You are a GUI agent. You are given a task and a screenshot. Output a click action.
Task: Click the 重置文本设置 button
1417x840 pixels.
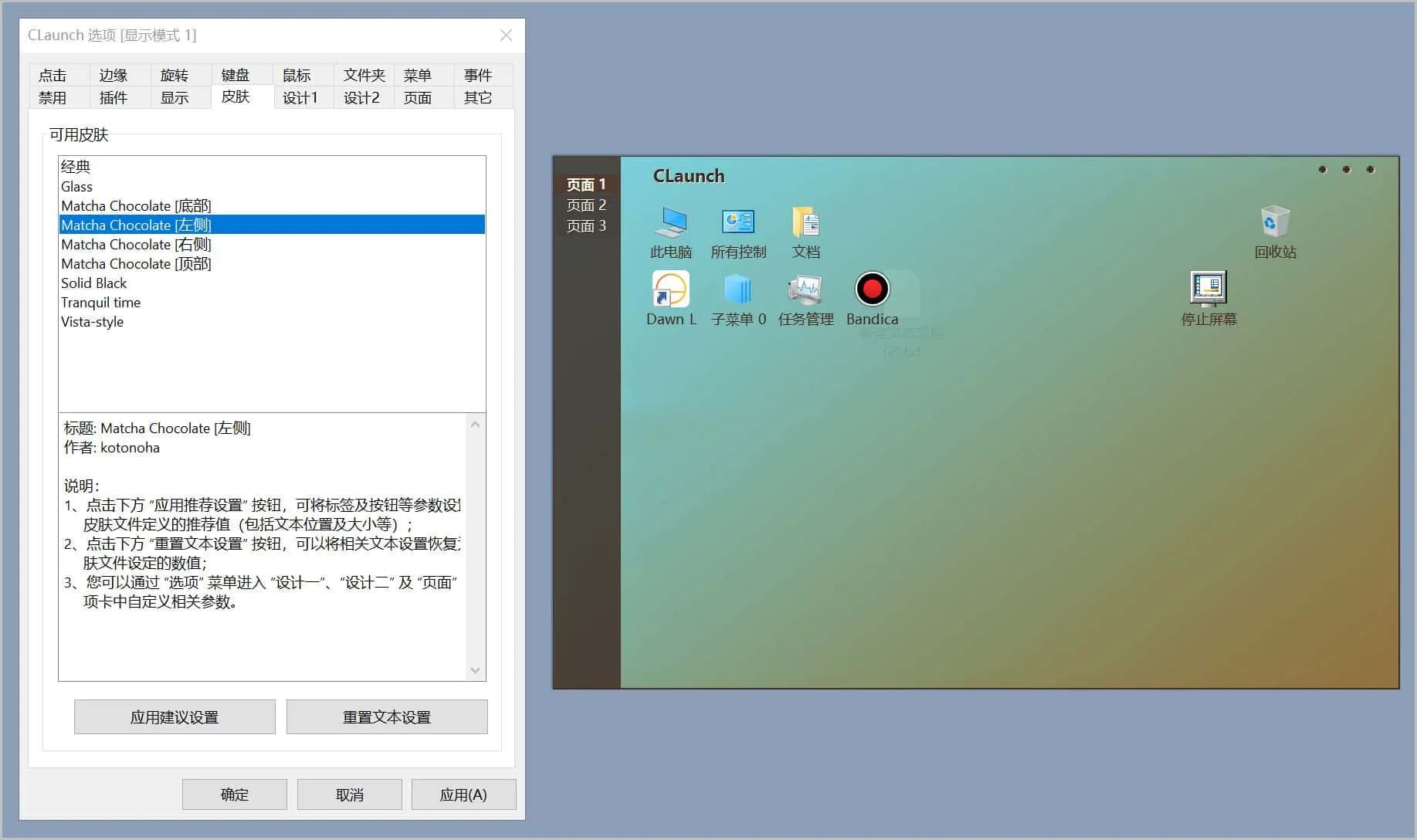(x=387, y=717)
